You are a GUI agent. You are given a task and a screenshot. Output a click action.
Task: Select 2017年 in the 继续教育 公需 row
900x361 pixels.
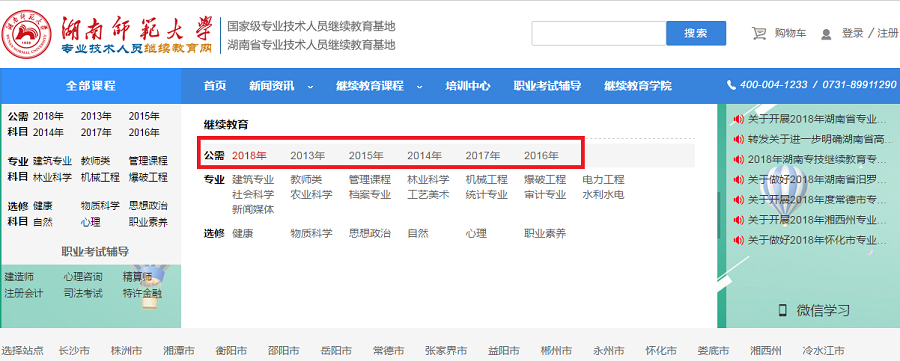(x=483, y=155)
